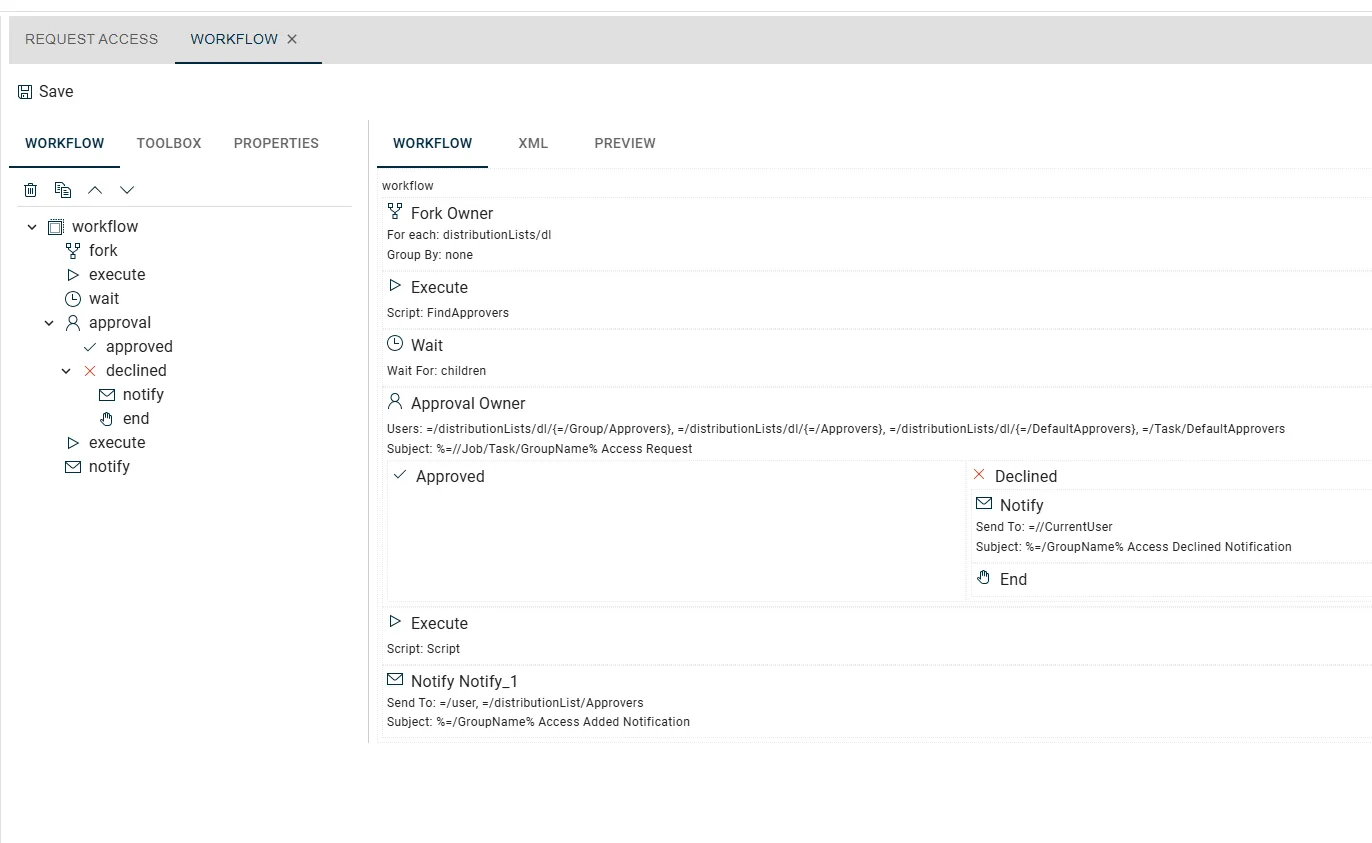The height and width of the screenshot is (843, 1372).
Task: Click 'For each: distributionLists/dl' text
Action: tap(469, 235)
